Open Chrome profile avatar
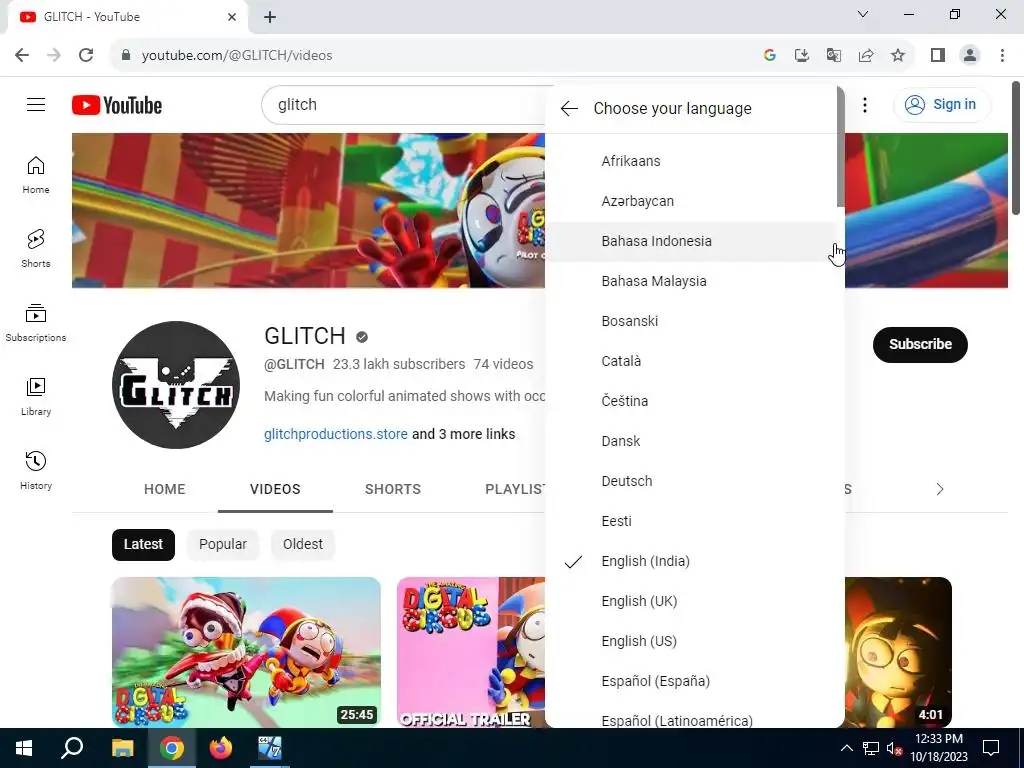 [x=970, y=56]
